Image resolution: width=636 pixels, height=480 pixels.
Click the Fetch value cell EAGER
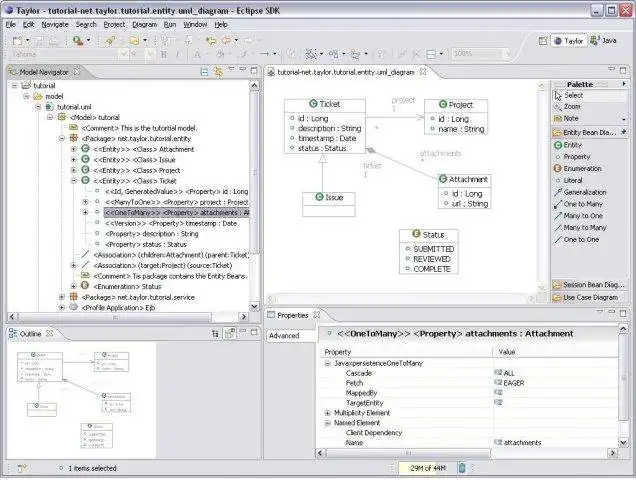tap(556, 383)
